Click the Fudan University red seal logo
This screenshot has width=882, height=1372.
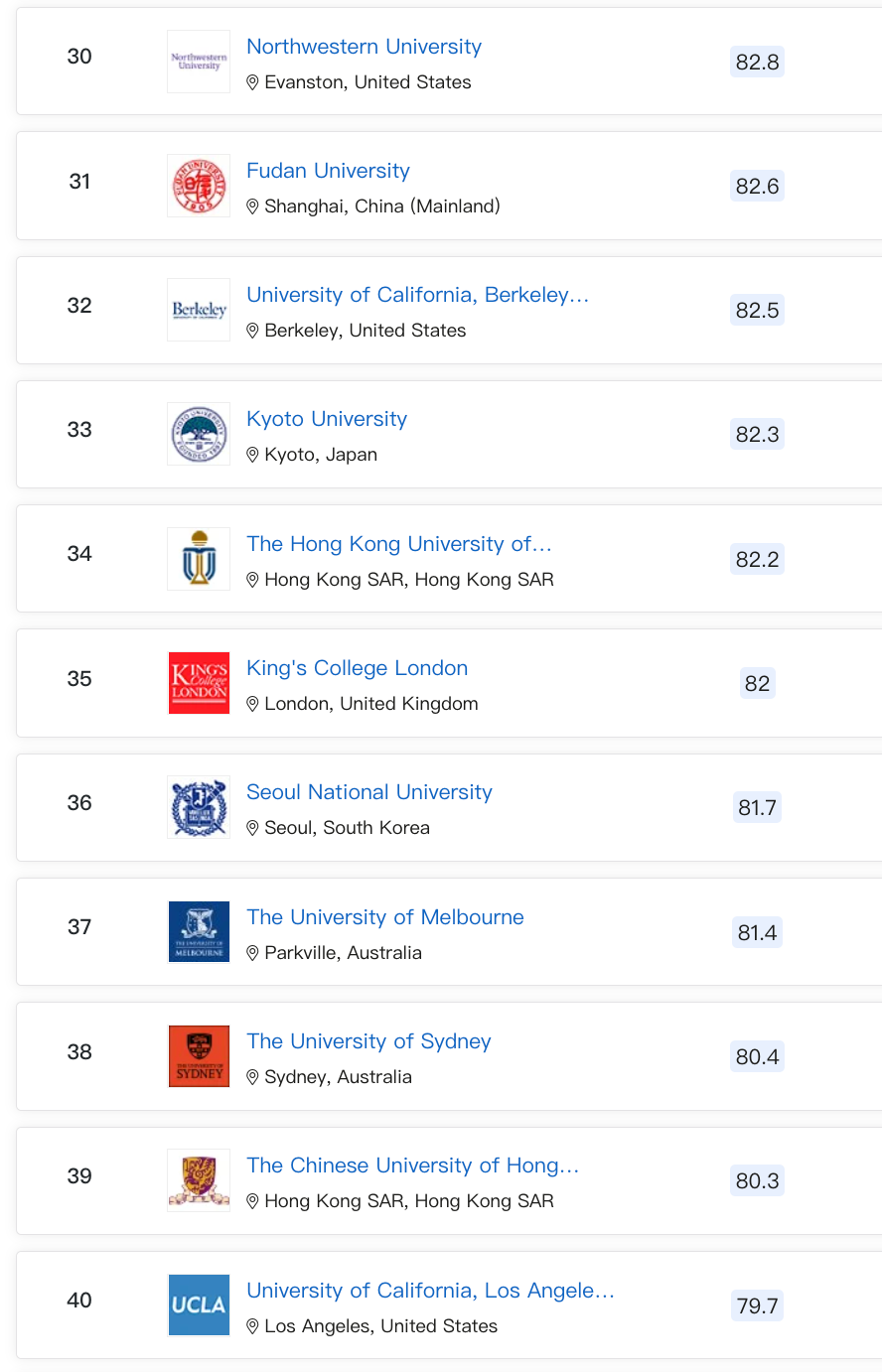pos(199,186)
